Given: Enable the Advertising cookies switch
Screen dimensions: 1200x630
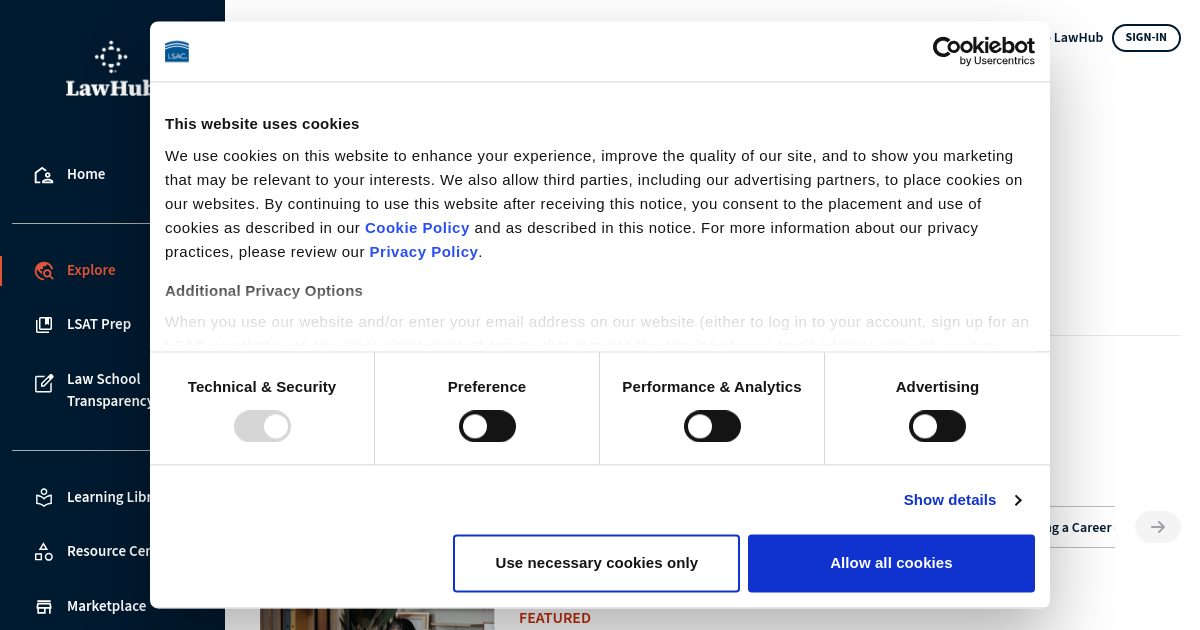Looking at the screenshot, I should (x=937, y=426).
